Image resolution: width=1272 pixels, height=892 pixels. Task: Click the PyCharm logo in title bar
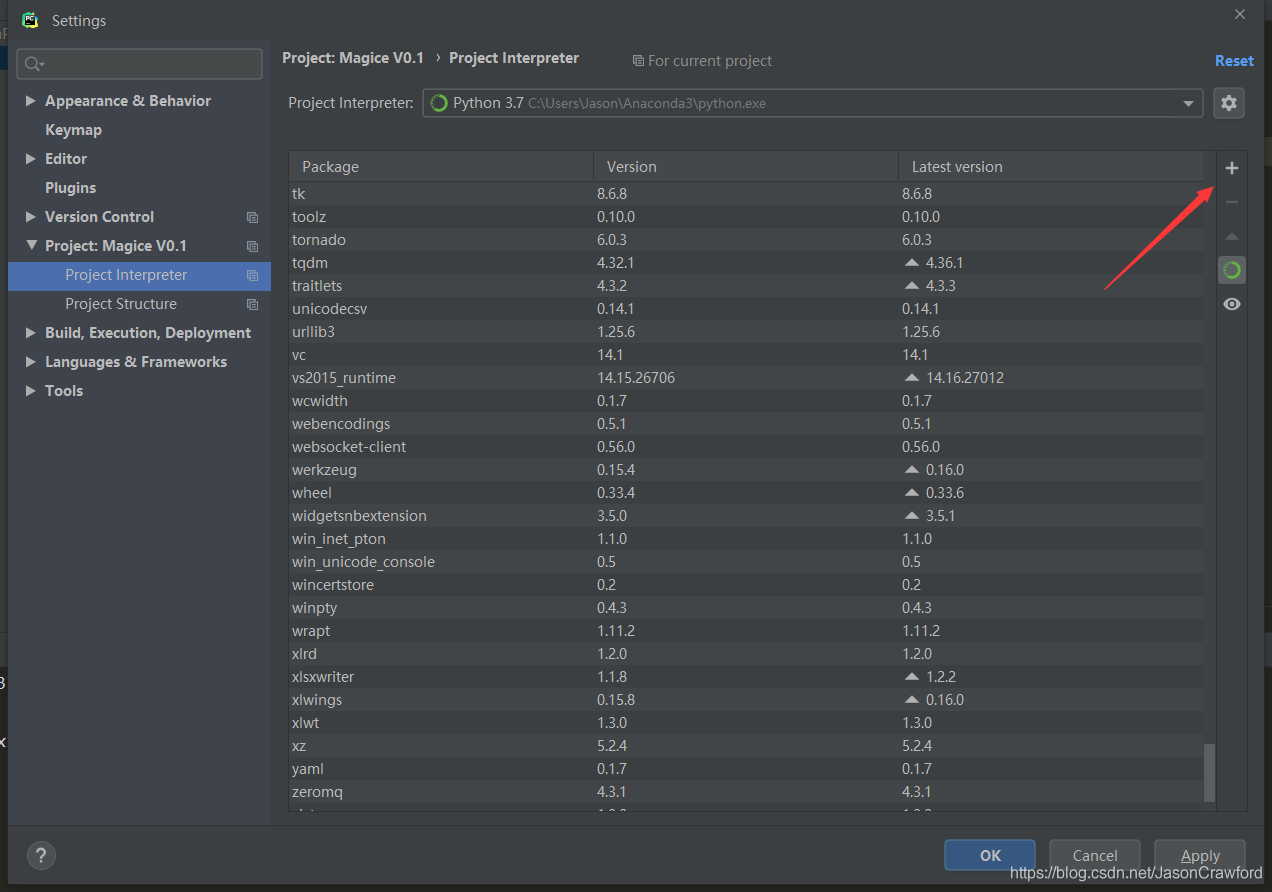30,20
